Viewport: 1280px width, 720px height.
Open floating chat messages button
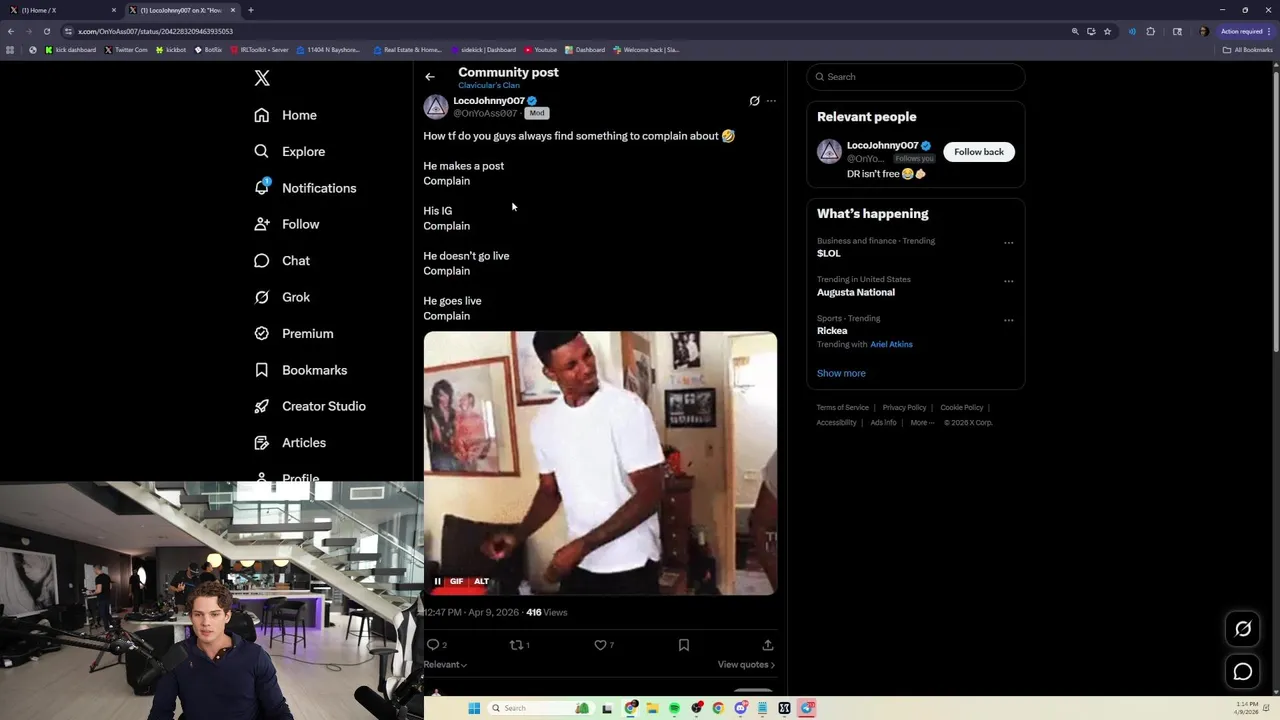tap(1243, 672)
